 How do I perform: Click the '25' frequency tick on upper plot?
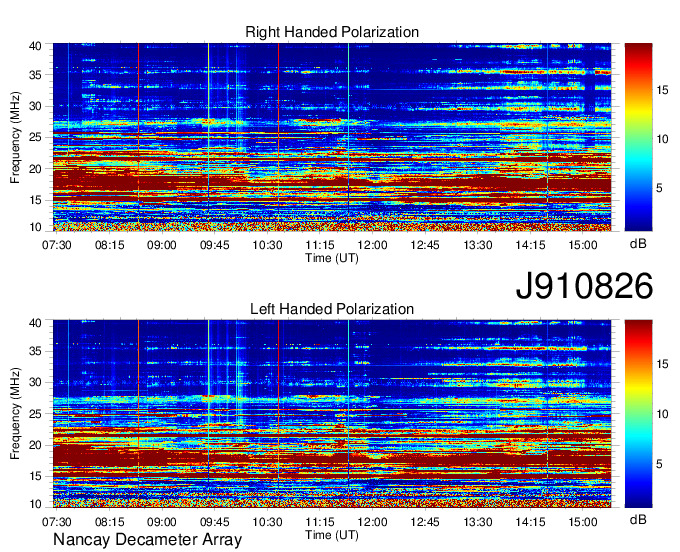click(x=35, y=137)
